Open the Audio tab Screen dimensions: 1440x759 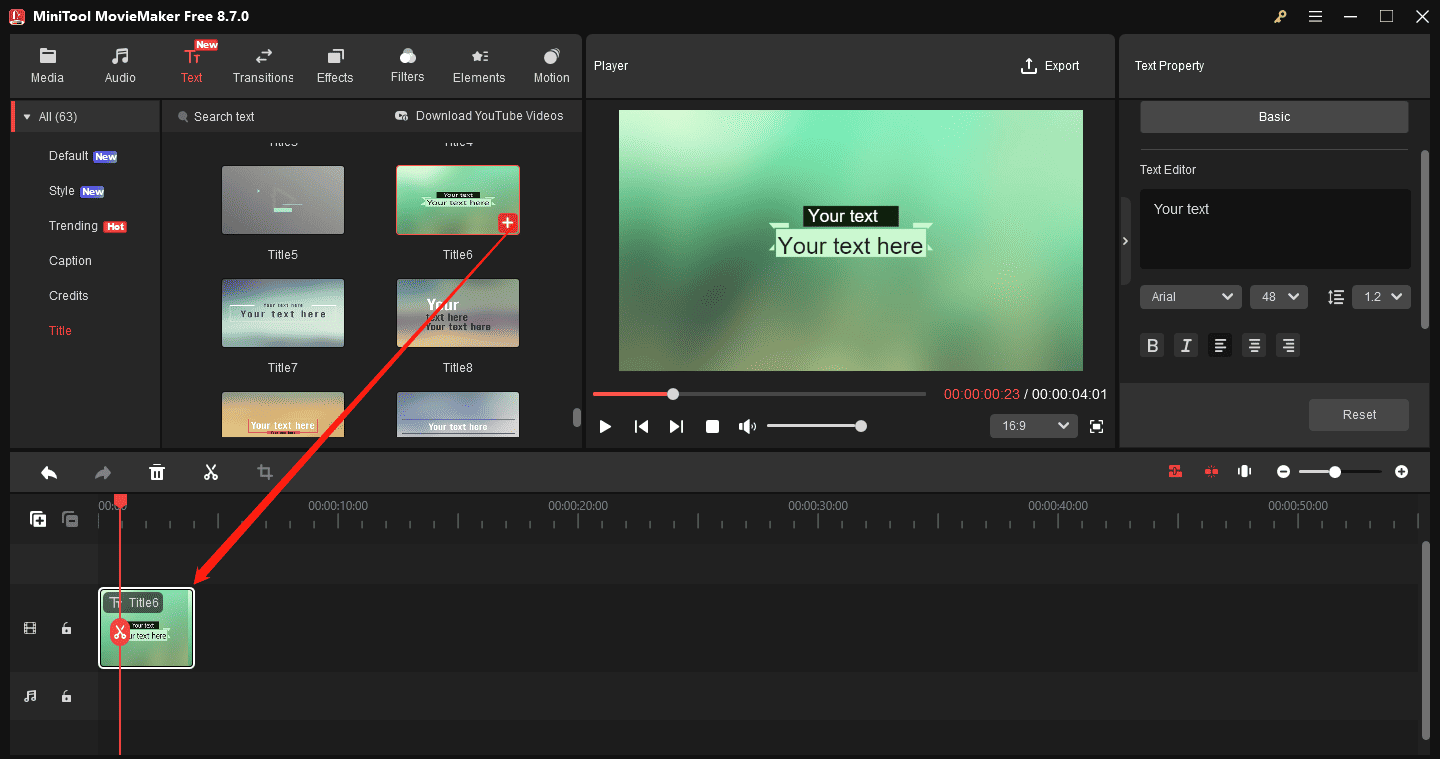[x=120, y=66]
